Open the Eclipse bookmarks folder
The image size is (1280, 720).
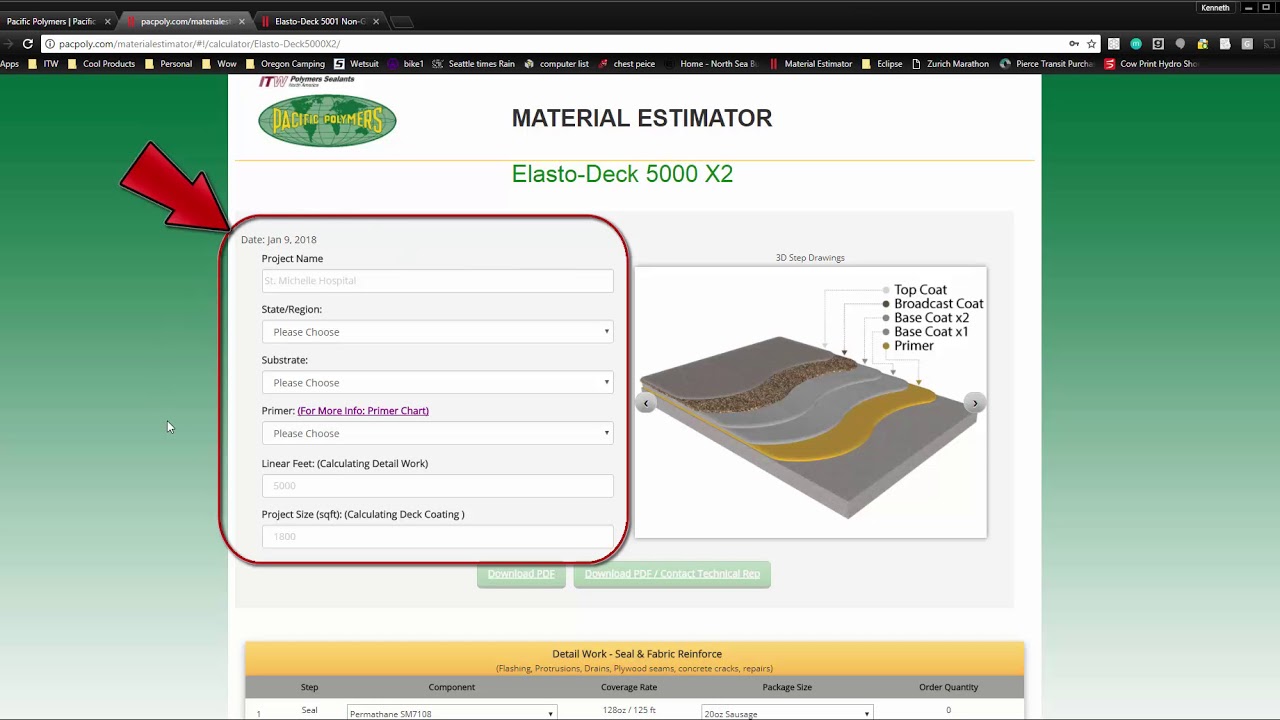tap(882, 64)
